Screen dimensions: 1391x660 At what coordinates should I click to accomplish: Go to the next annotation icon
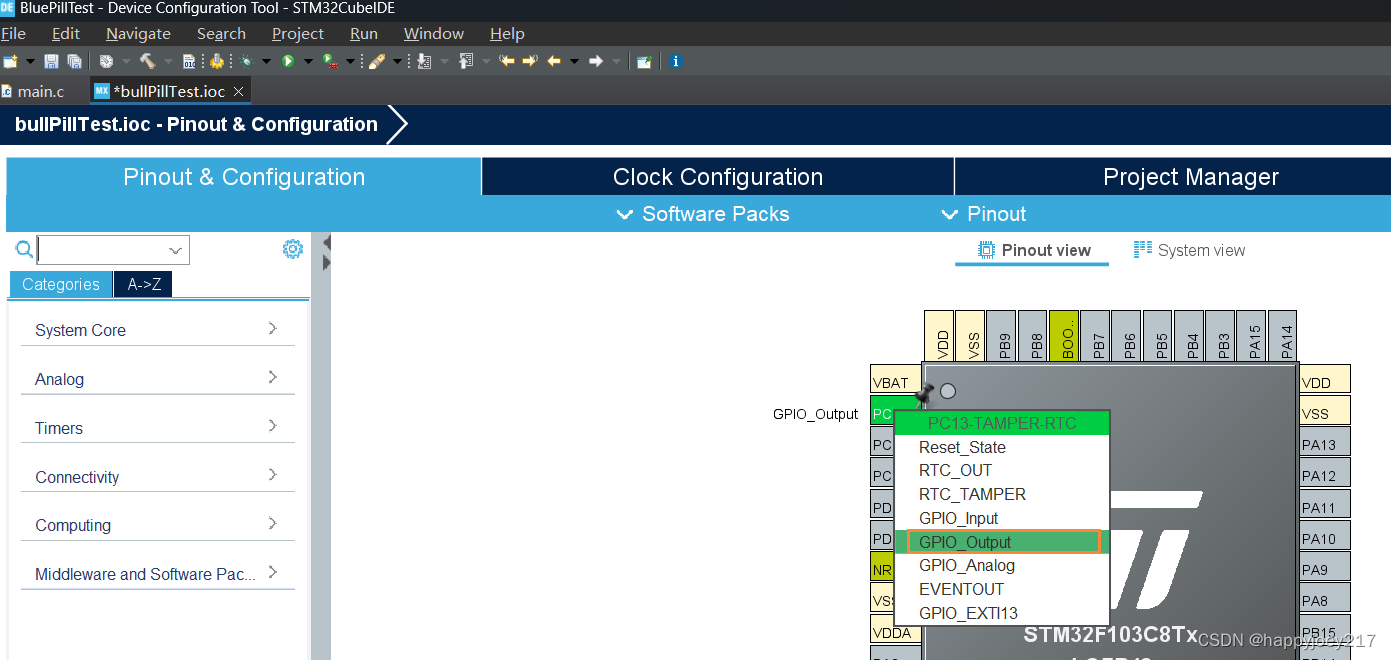click(424, 61)
